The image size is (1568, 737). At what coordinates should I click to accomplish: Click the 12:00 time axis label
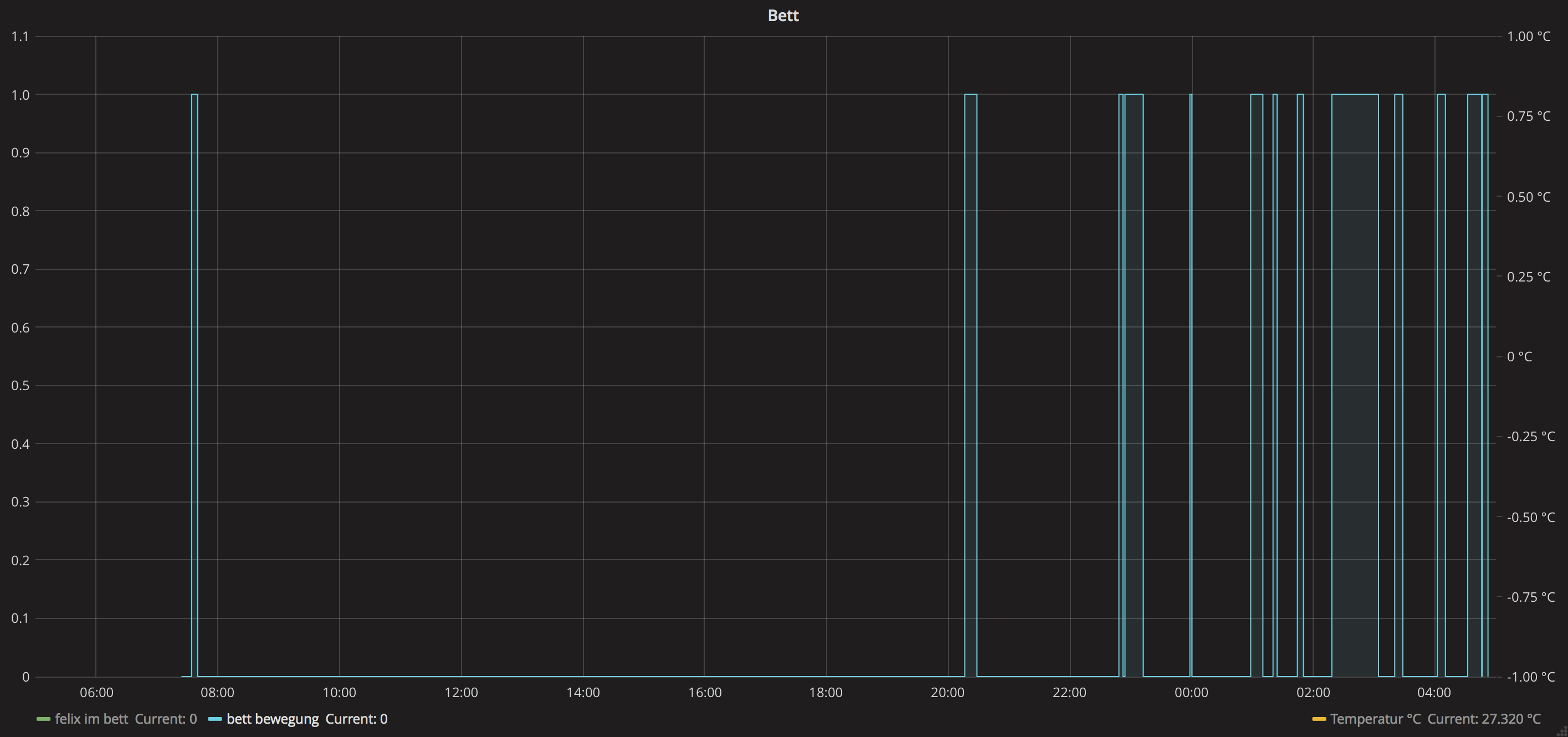(x=461, y=693)
